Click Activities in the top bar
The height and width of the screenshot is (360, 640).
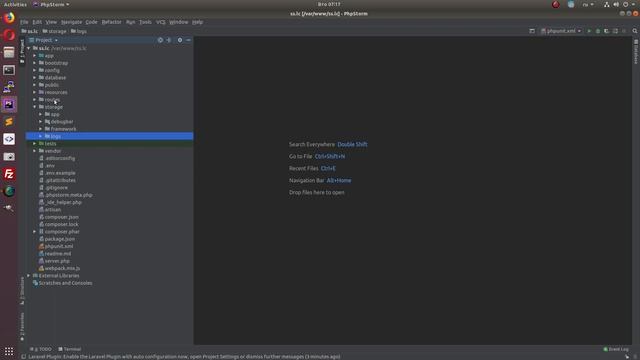[x=15, y=4]
